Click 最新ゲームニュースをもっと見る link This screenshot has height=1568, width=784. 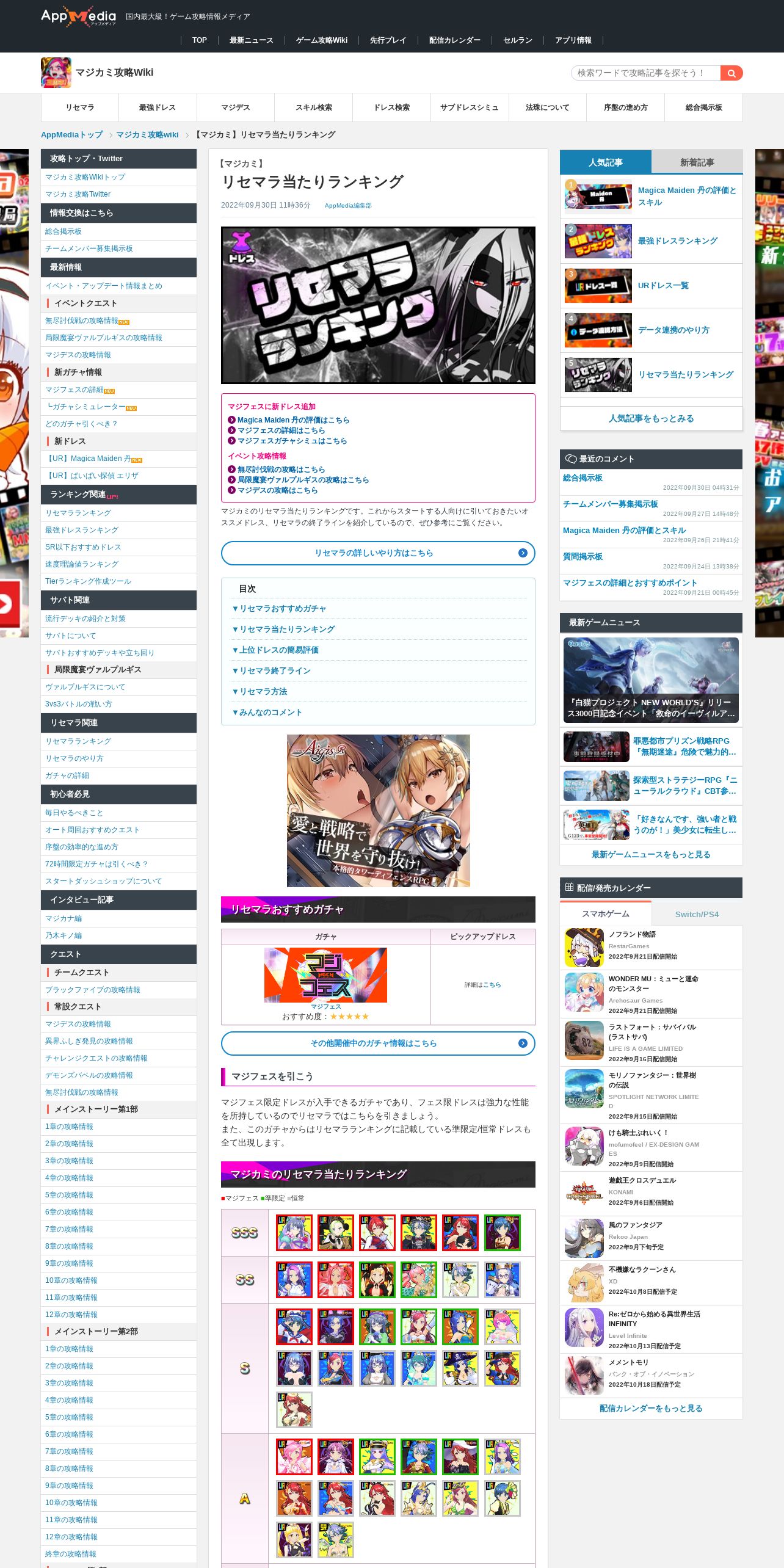[651, 855]
